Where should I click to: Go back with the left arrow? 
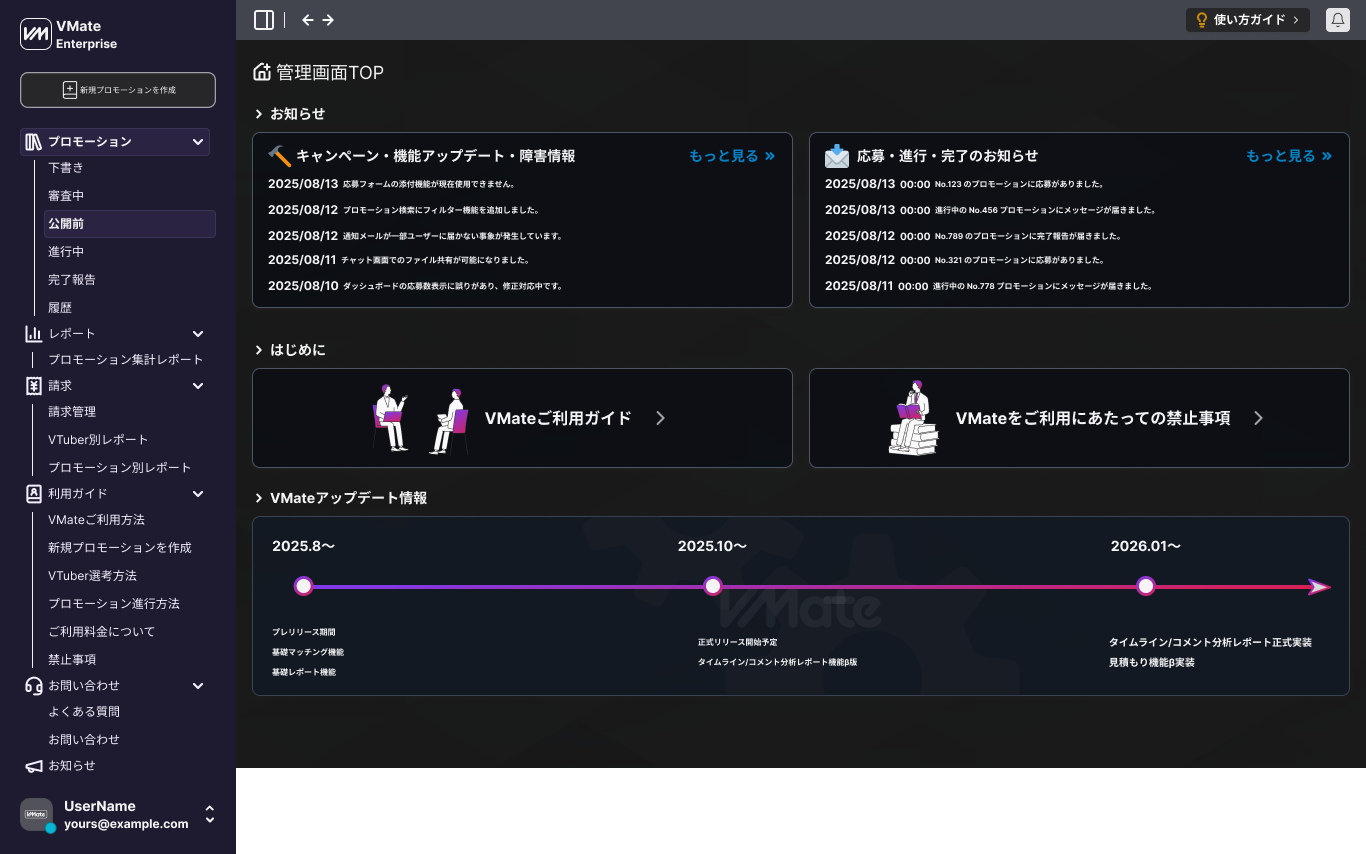[308, 20]
